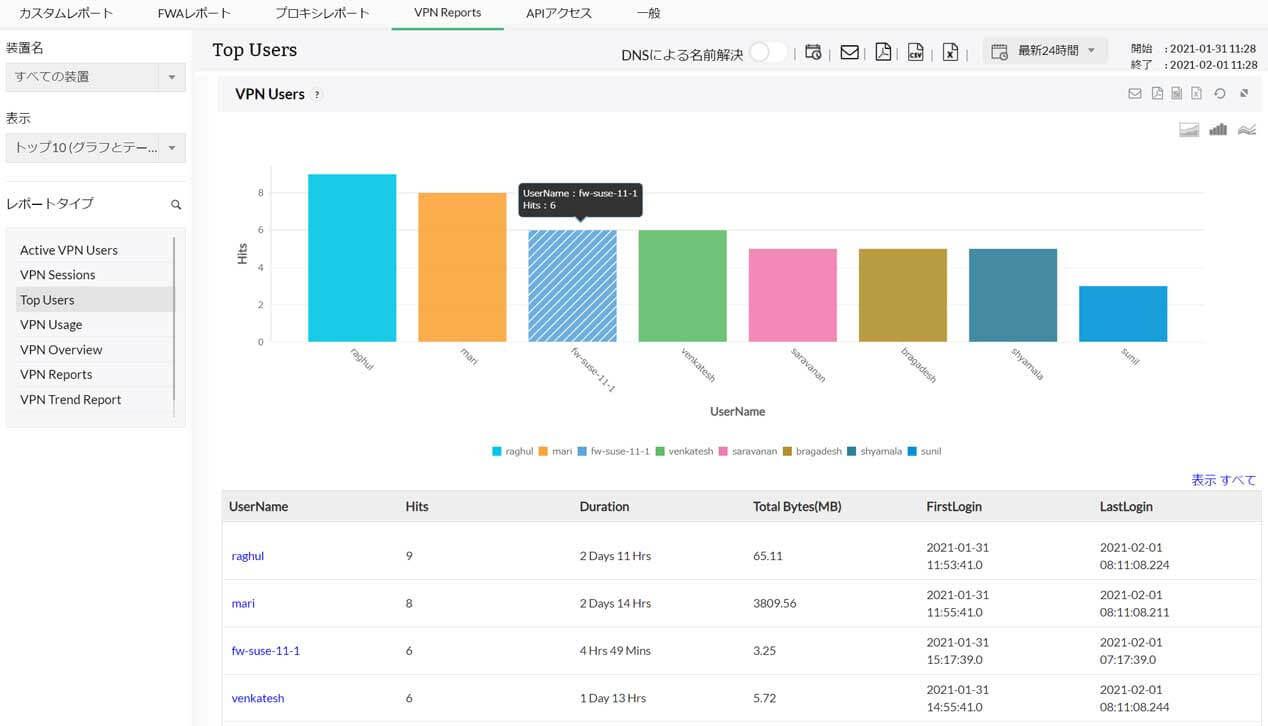The image size is (1268, 726).
Task: Export the report as PDF from header
Action: pyautogui.click(x=883, y=53)
